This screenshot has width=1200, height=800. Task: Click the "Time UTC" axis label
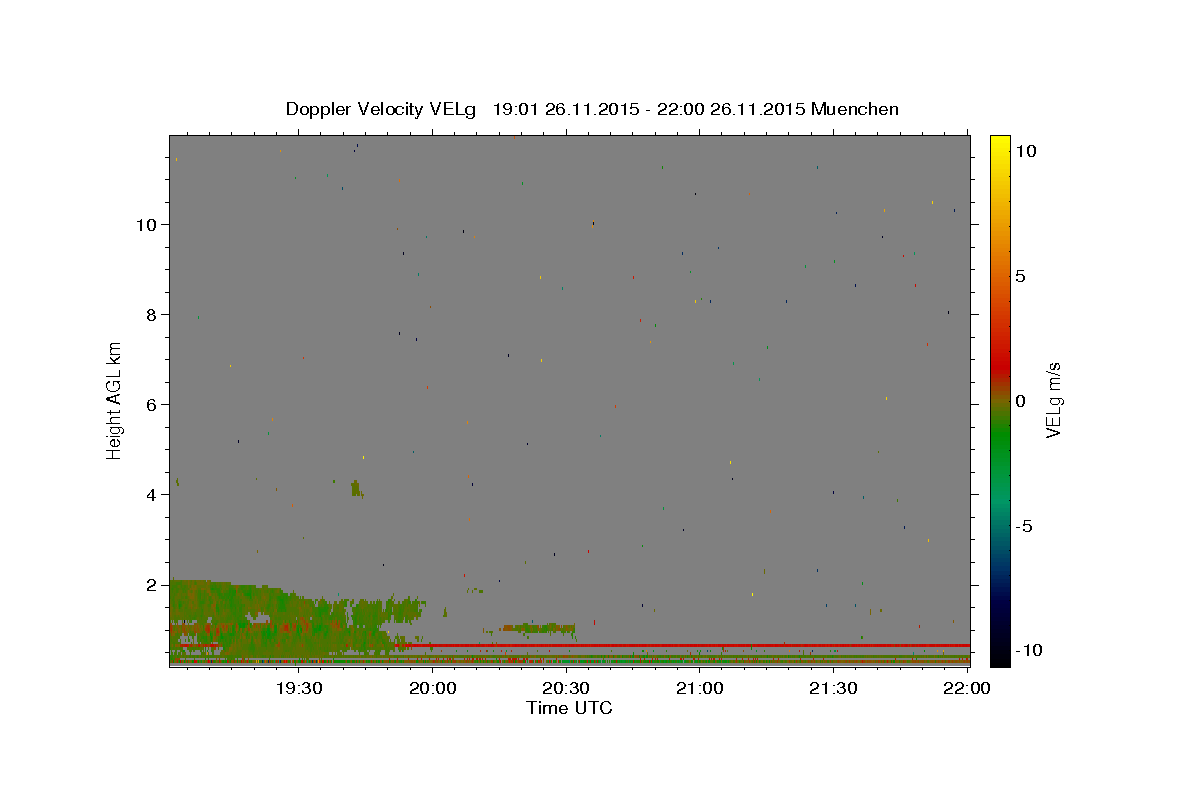569,708
